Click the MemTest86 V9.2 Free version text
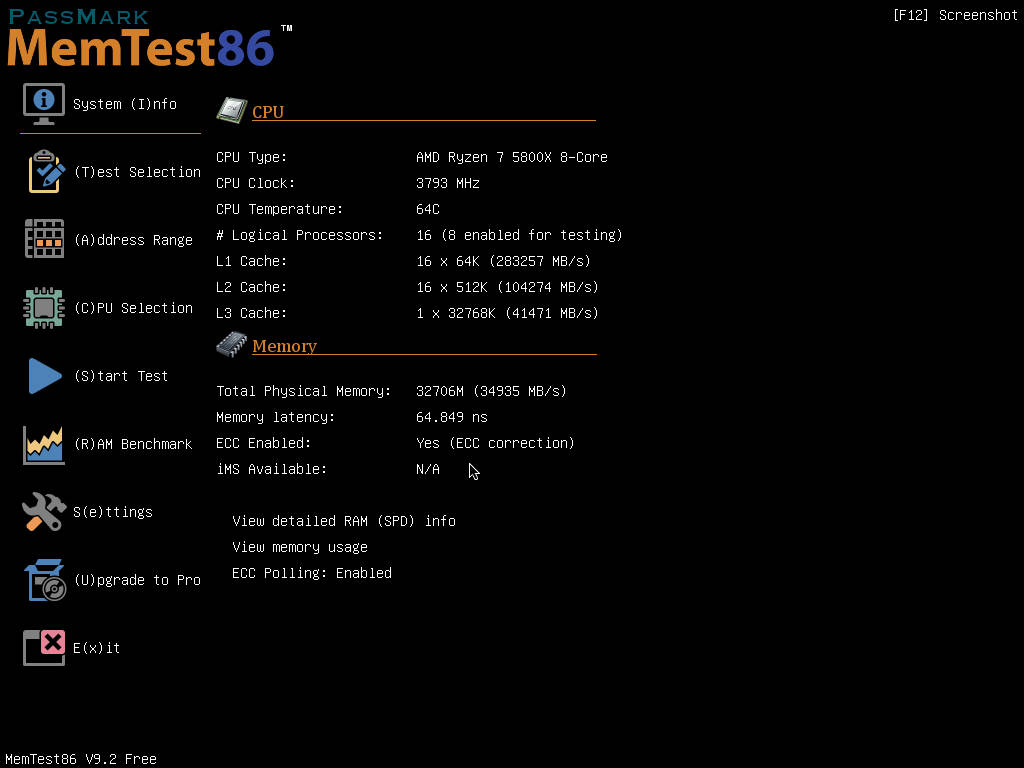1024x768 pixels. pyautogui.click(x=81, y=759)
